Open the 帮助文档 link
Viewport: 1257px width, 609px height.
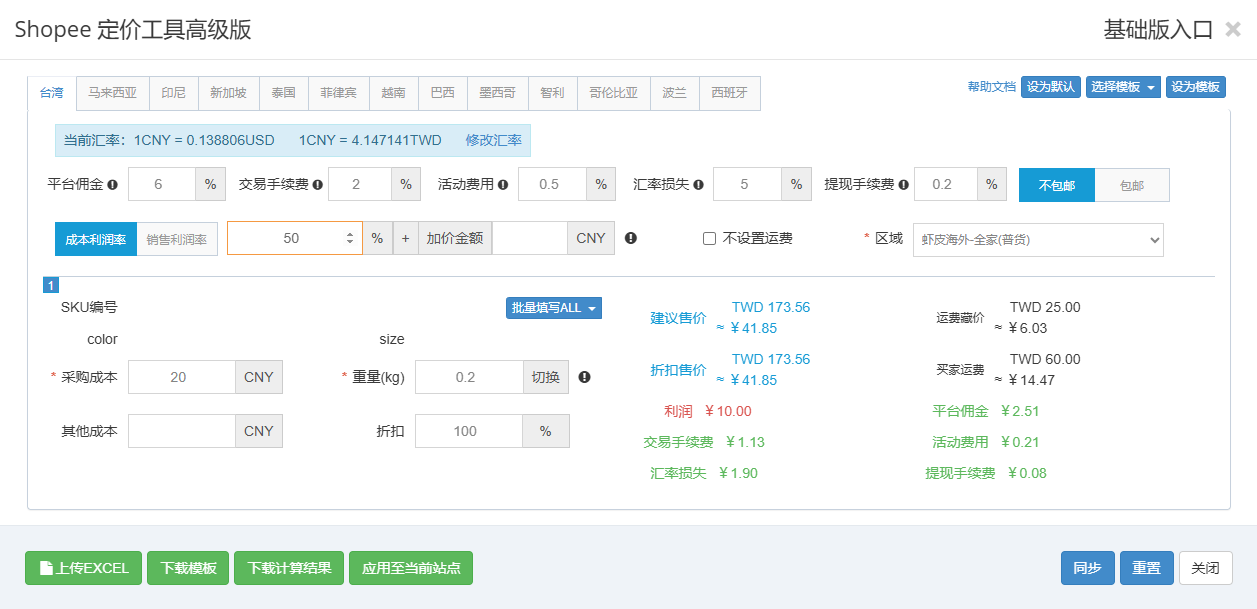(992, 87)
